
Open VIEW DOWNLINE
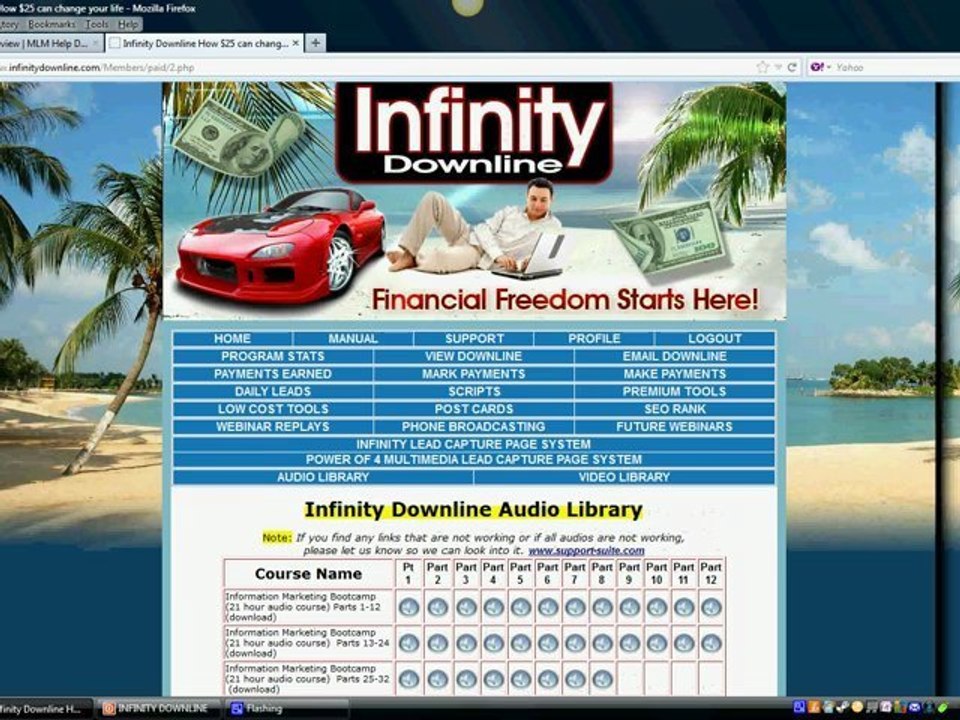[x=474, y=356]
